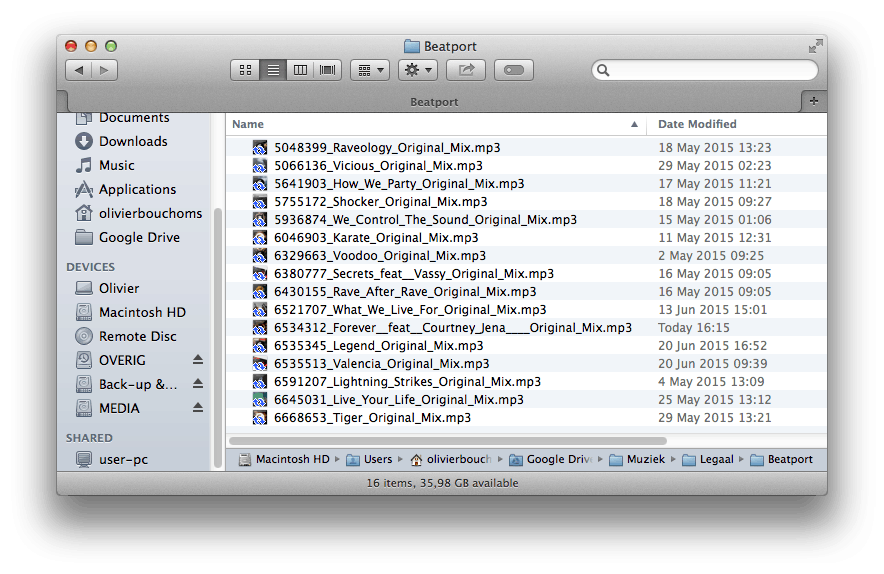Jump to Muziek folder in path bar
This screenshot has width=884, height=574.
point(638,460)
